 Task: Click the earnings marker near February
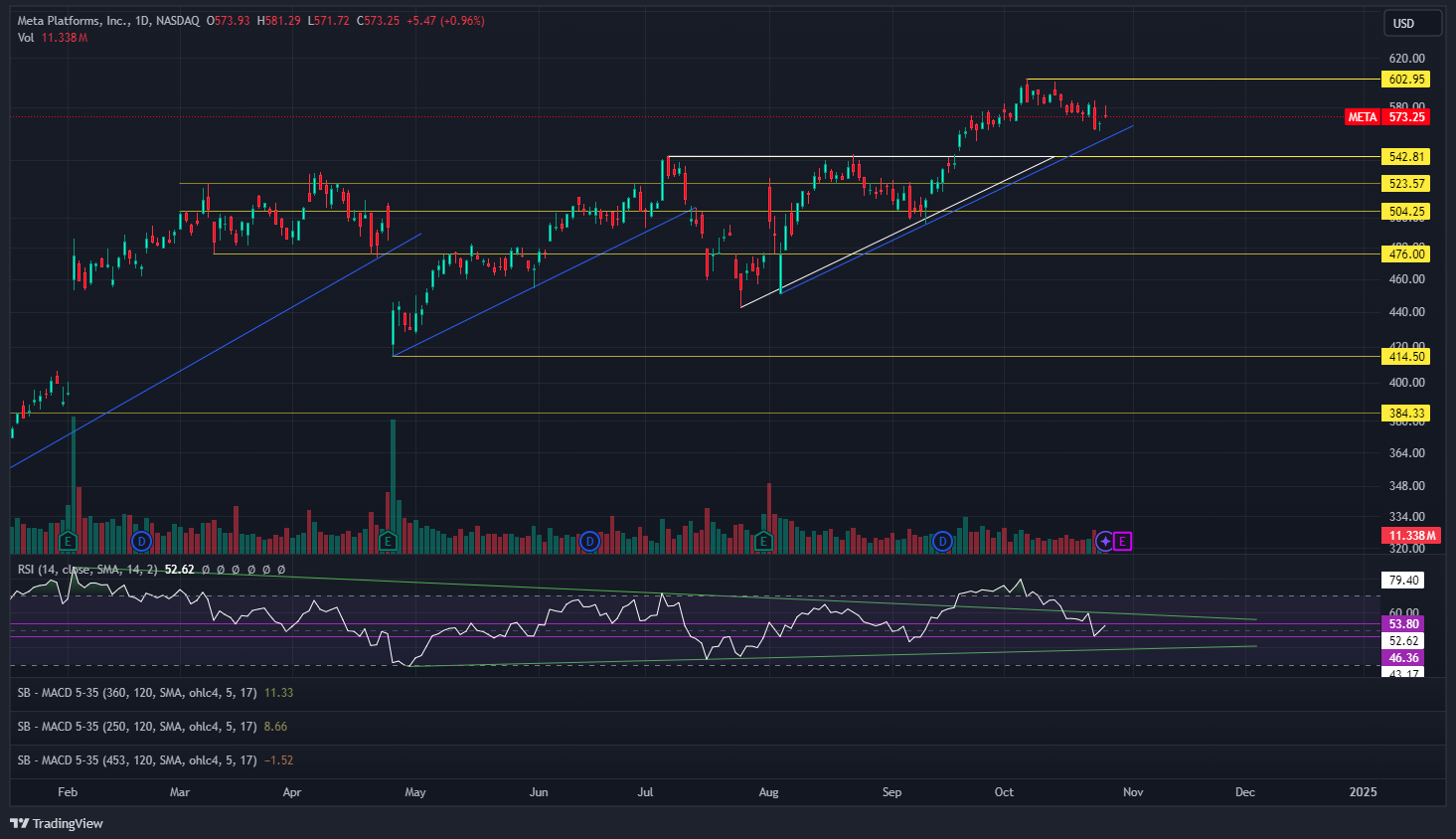point(68,542)
